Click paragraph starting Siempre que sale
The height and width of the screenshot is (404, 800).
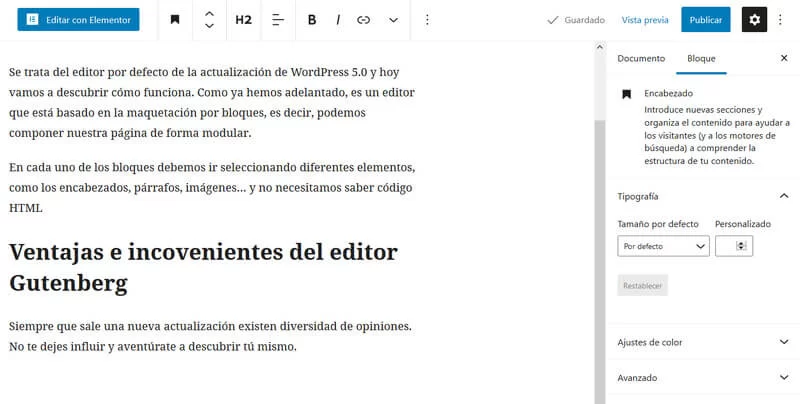[210, 336]
